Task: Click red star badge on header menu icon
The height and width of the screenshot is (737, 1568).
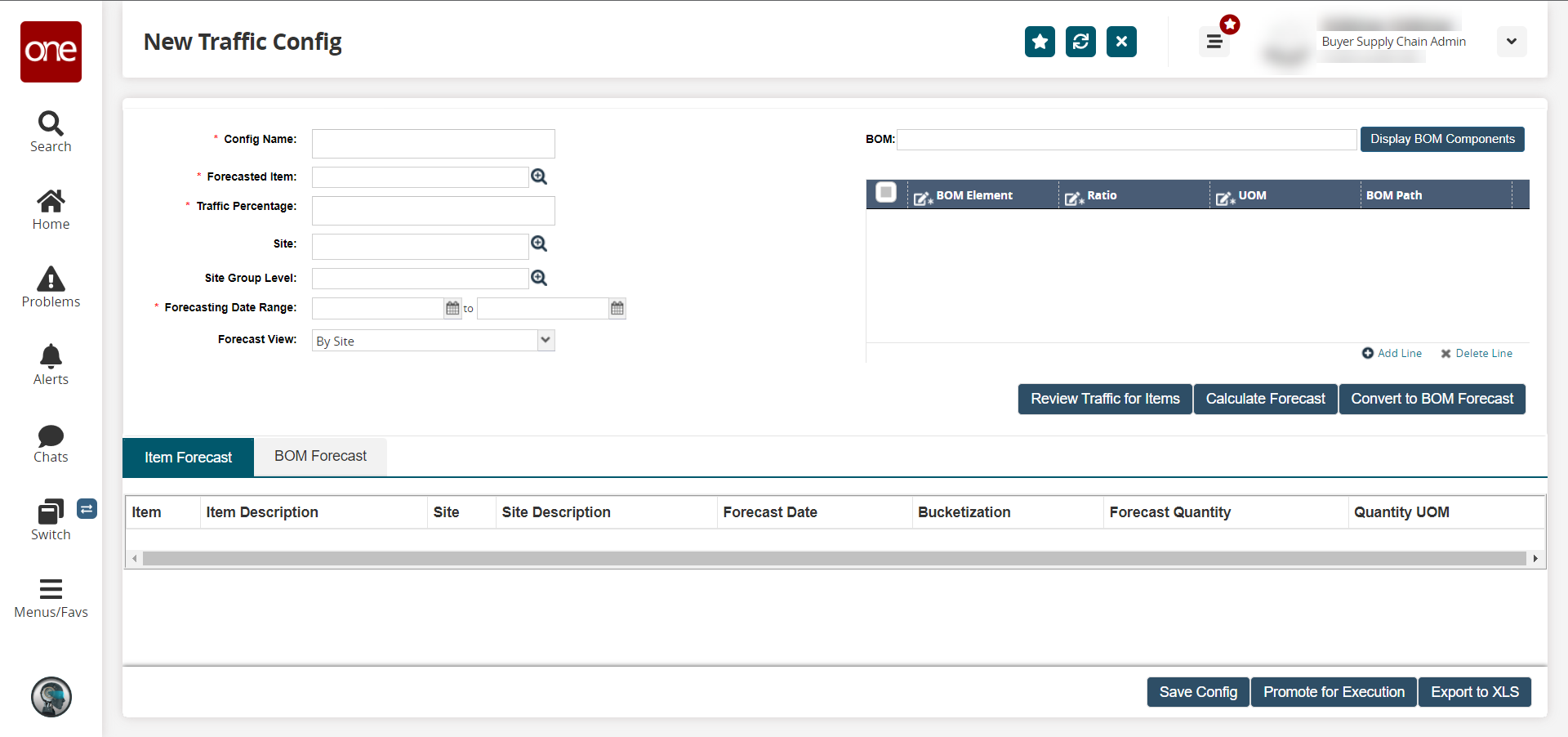Action: click(x=1230, y=25)
